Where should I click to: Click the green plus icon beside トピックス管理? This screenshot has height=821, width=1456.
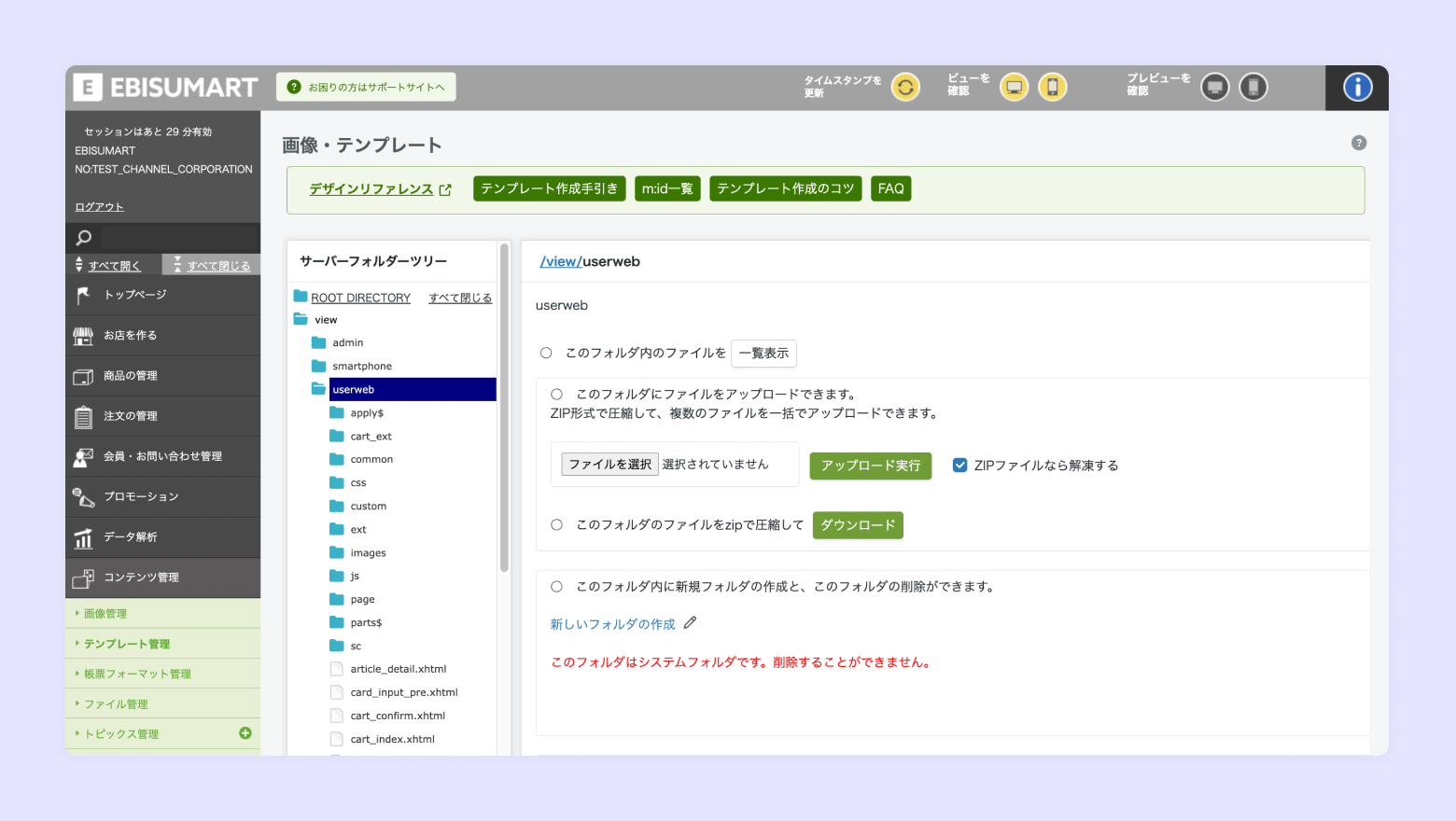tap(245, 733)
